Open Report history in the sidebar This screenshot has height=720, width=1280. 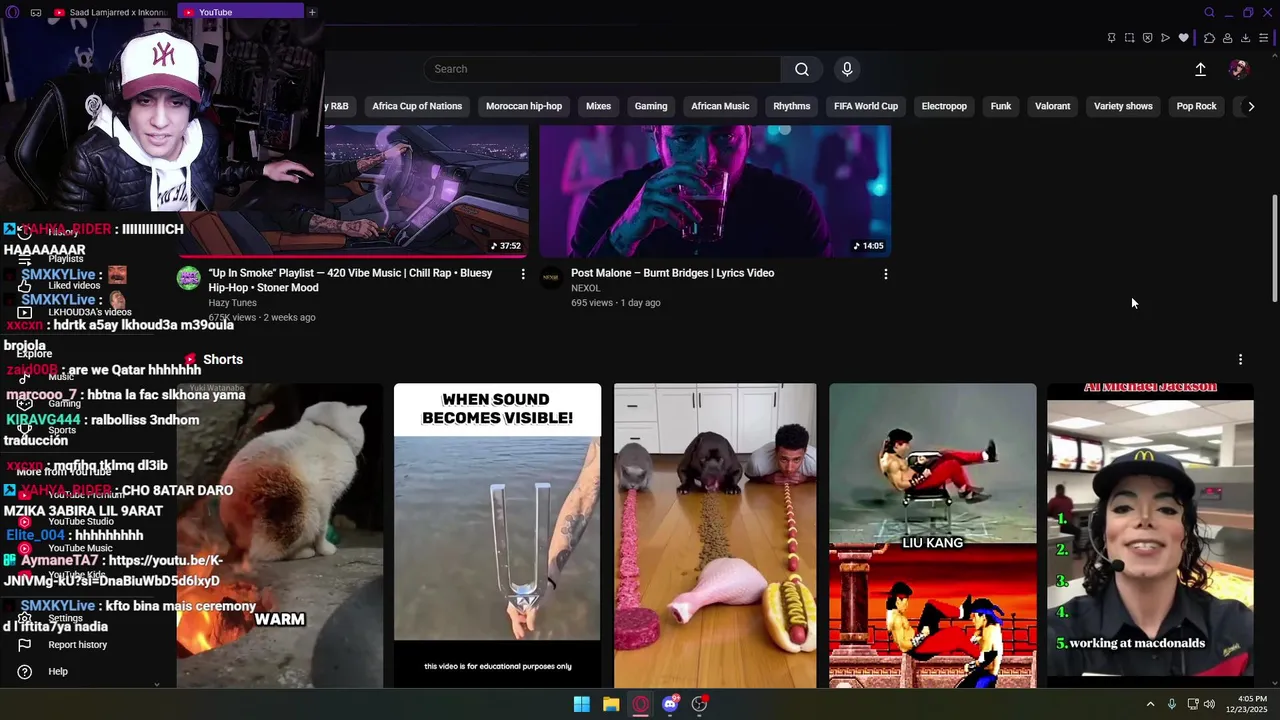(x=78, y=645)
